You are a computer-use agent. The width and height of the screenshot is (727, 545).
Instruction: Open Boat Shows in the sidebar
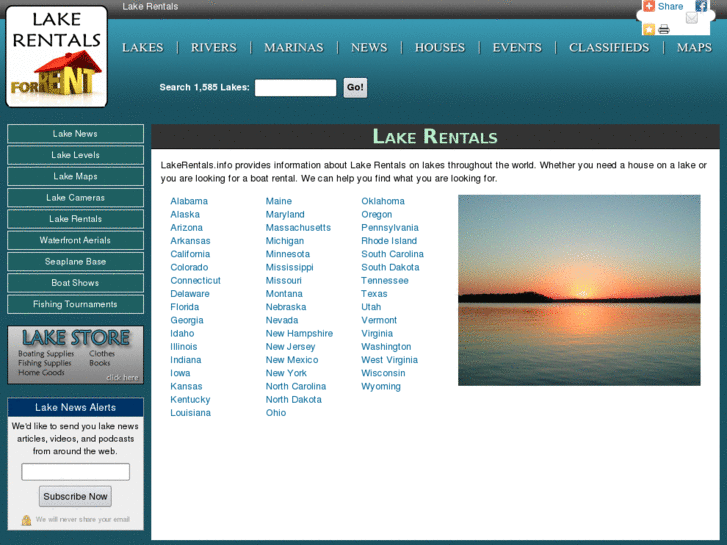click(76, 283)
